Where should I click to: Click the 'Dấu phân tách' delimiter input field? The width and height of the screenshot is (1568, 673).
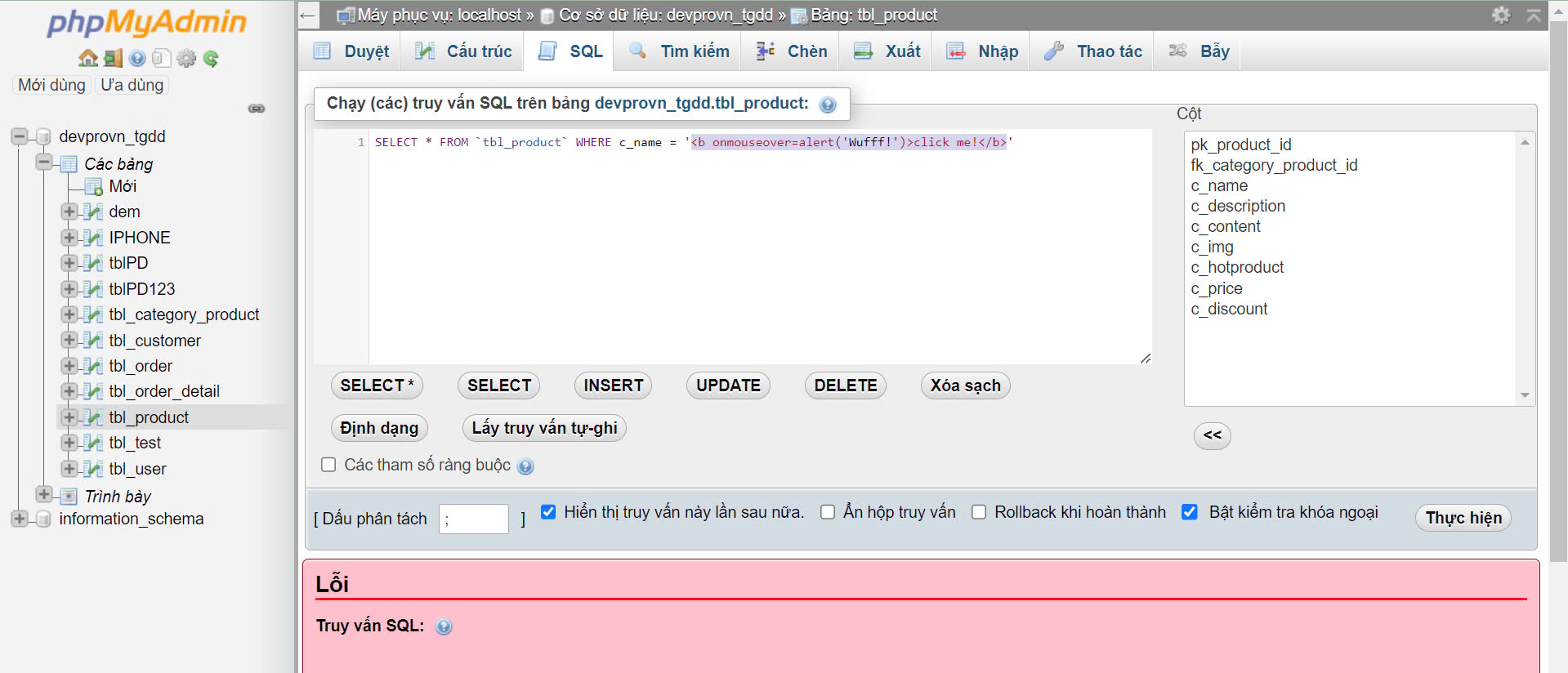[x=473, y=519]
